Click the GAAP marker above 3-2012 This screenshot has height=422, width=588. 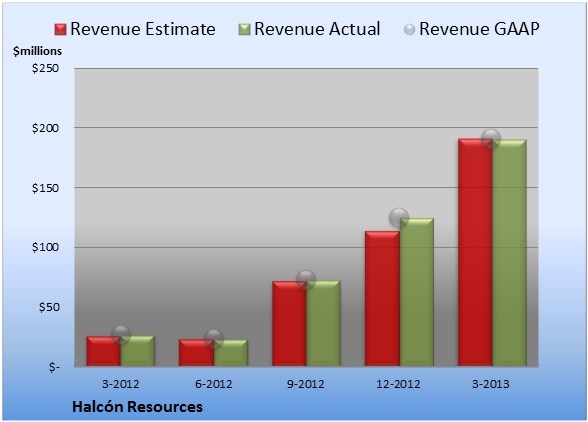click(x=121, y=335)
